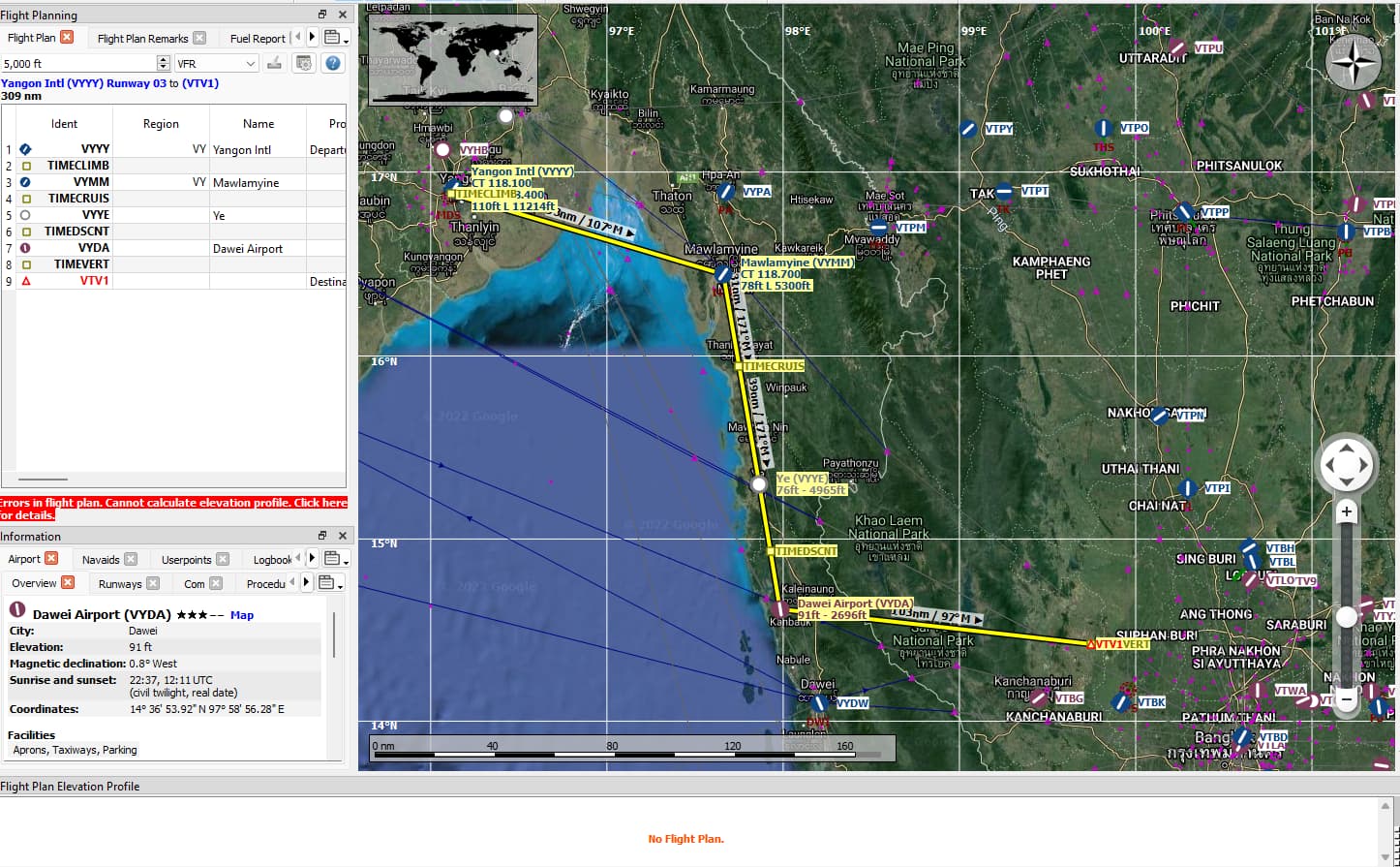Switch to the Userpoints tab
This screenshot has height=867, width=1400.
pos(186,559)
